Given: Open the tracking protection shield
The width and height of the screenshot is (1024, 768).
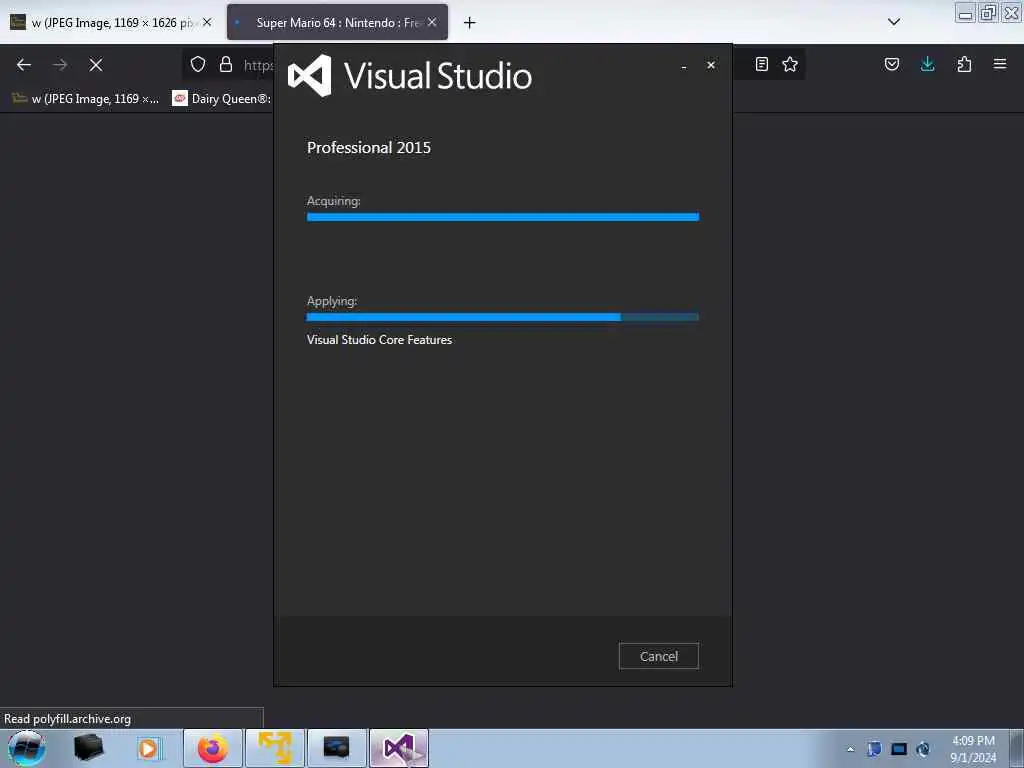Looking at the screenshot, I should point(198,64).
